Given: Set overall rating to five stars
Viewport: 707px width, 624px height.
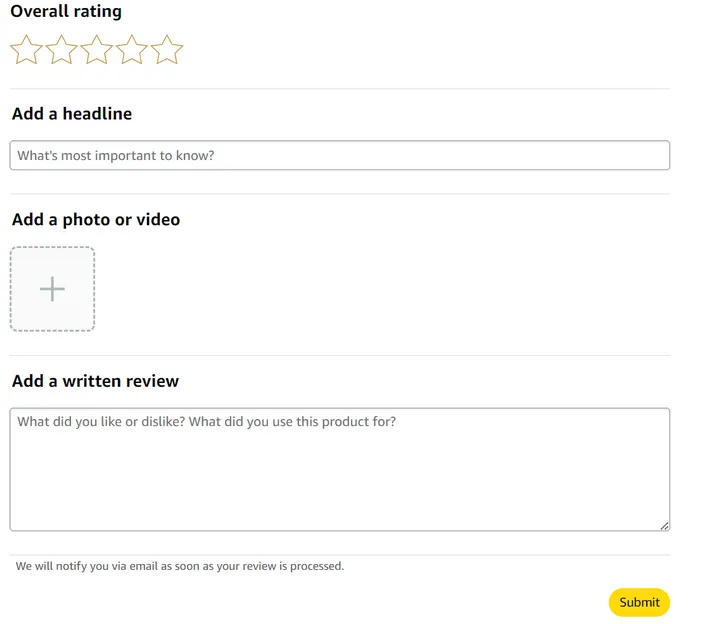Looking at the screenshot, I should pos(167,50).
